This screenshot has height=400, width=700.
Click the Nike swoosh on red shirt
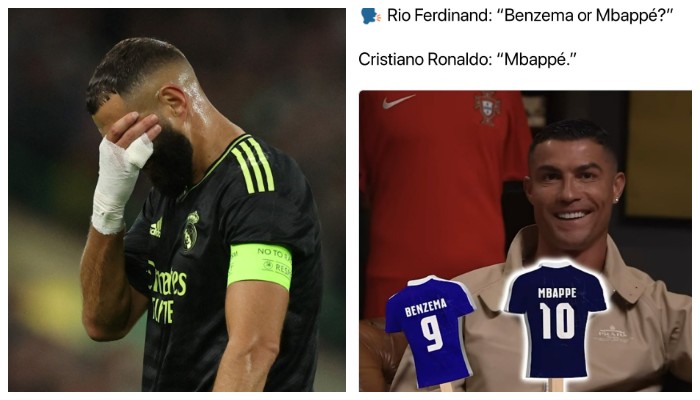coord(398,101)
